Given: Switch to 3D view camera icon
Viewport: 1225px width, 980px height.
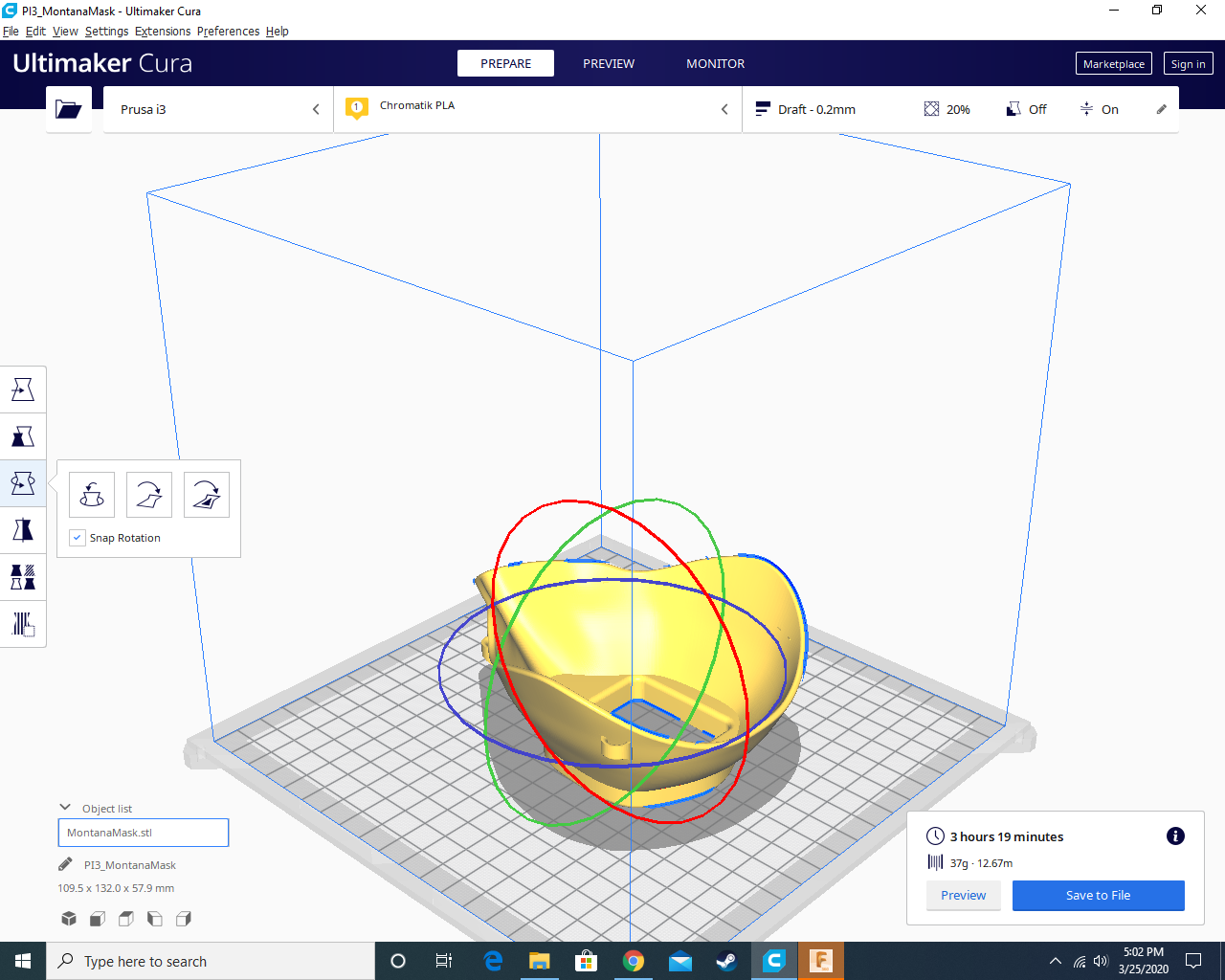Looking at the screenshot, I should click(x=69, y=919).
